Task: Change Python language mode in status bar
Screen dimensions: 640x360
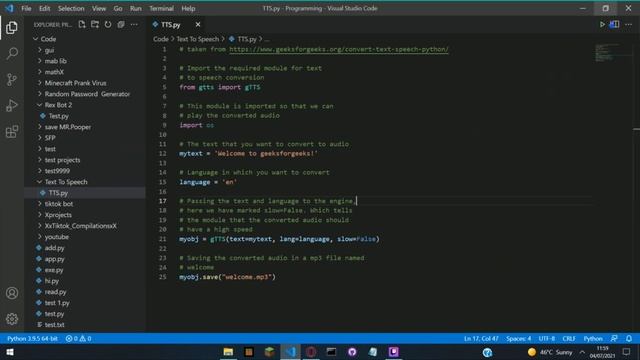Action: [593, 338]
